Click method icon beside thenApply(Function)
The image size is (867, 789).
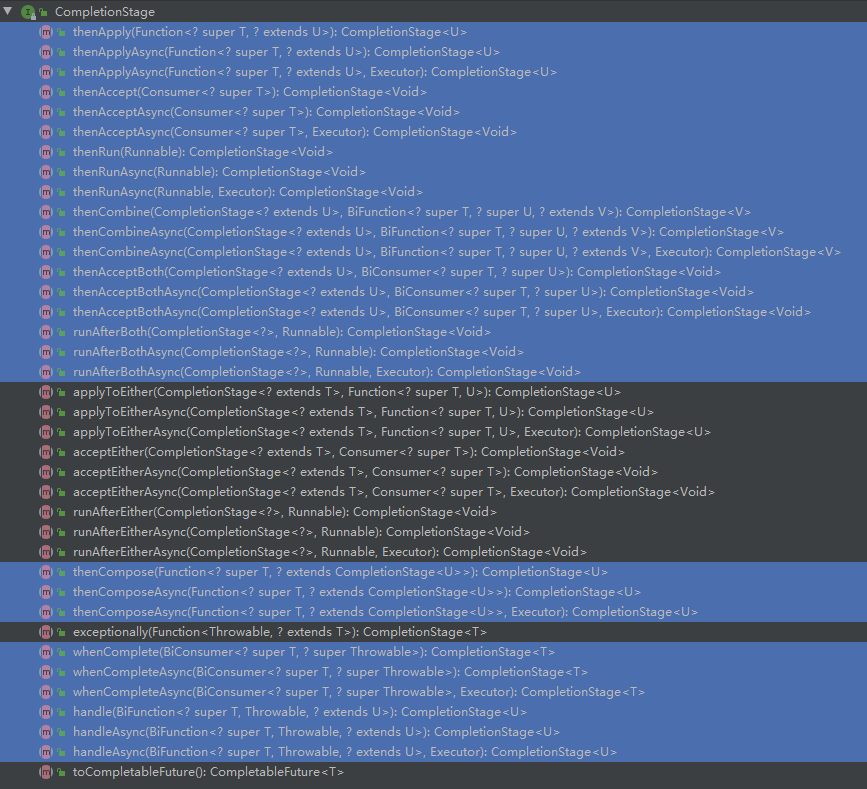click(46, 32)
